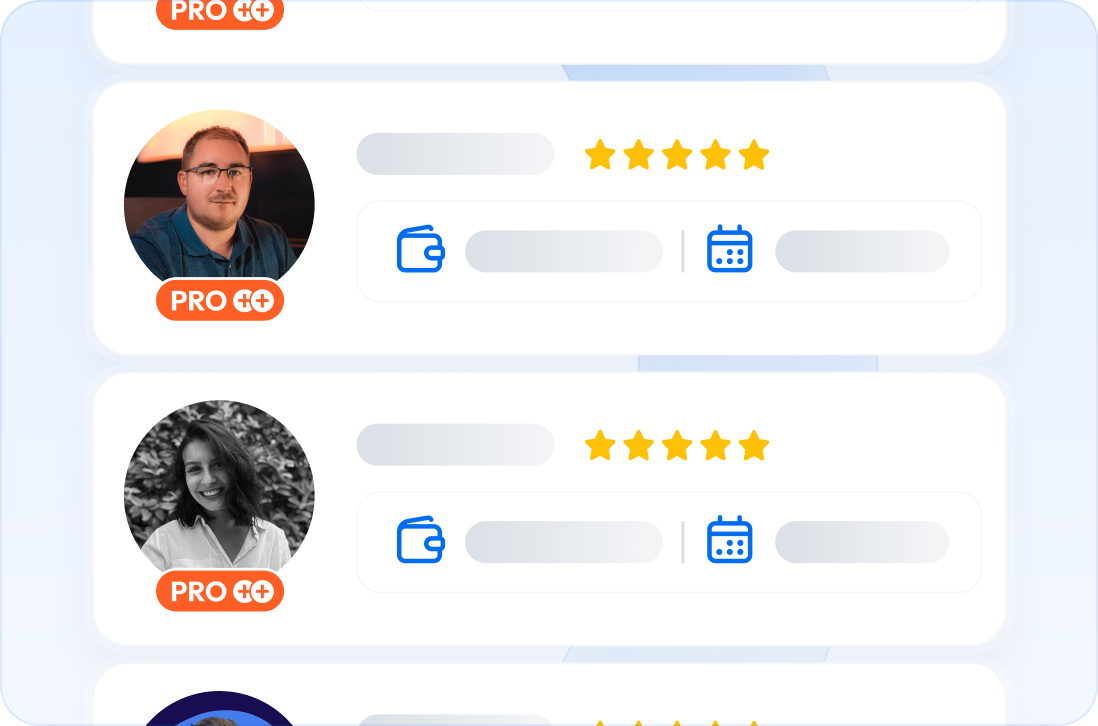1098x726 pixels.
Task: Click the name placeholder bar in the man's card
Action: (455, 153)
